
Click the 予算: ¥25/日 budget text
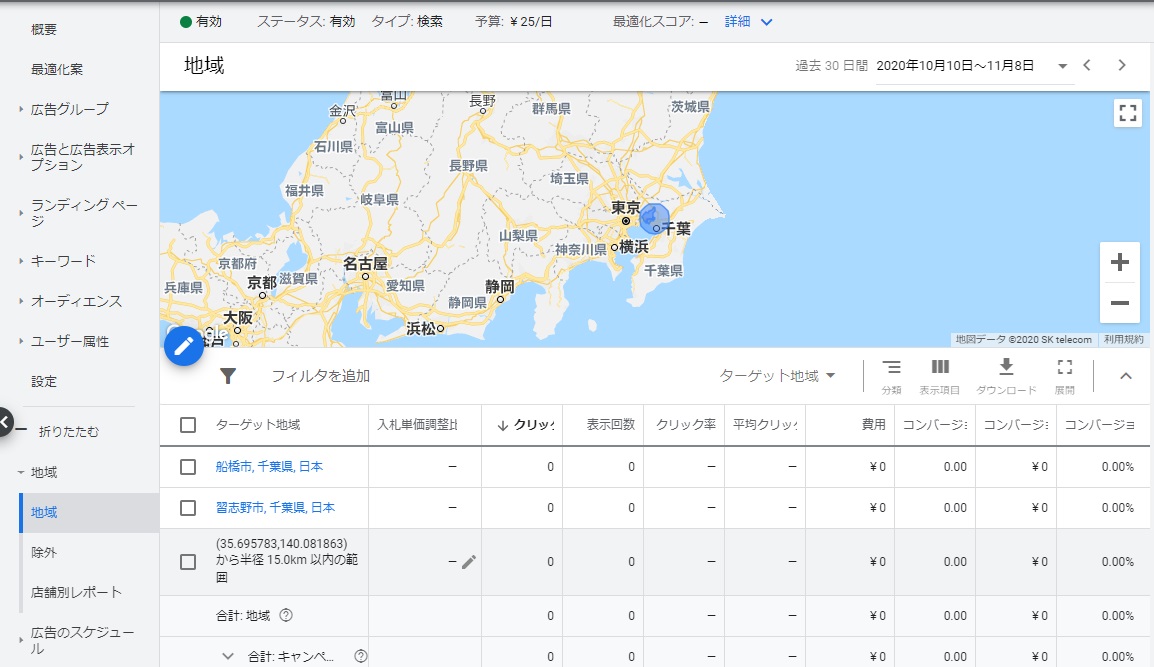tap(514, 22)
